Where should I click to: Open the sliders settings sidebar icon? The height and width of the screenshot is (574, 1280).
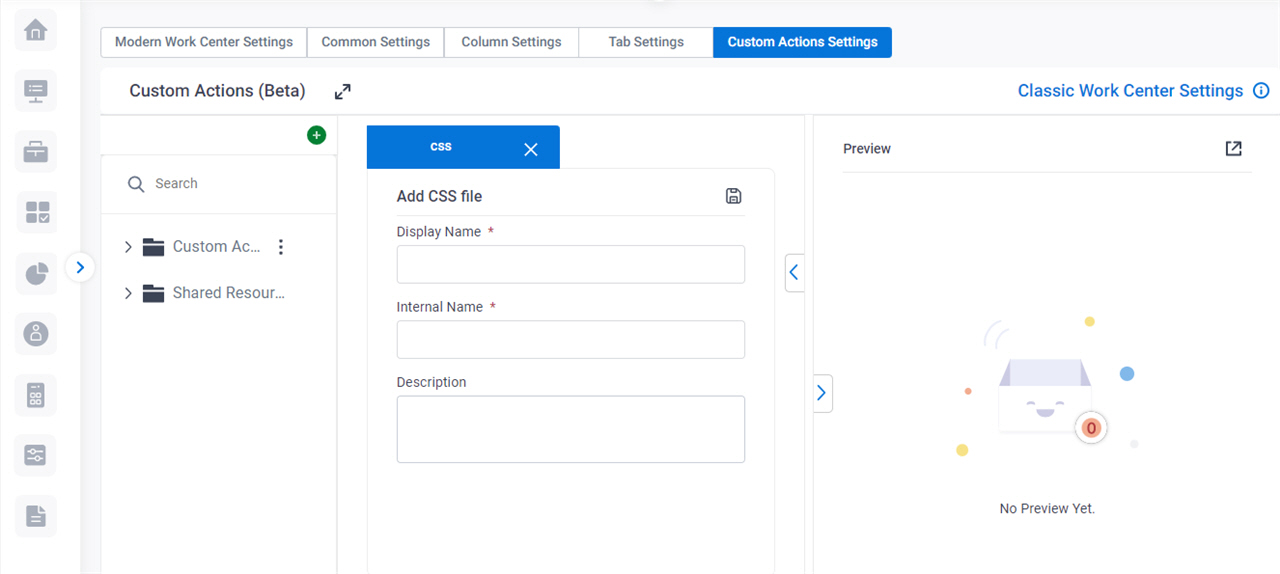point(36,456)
